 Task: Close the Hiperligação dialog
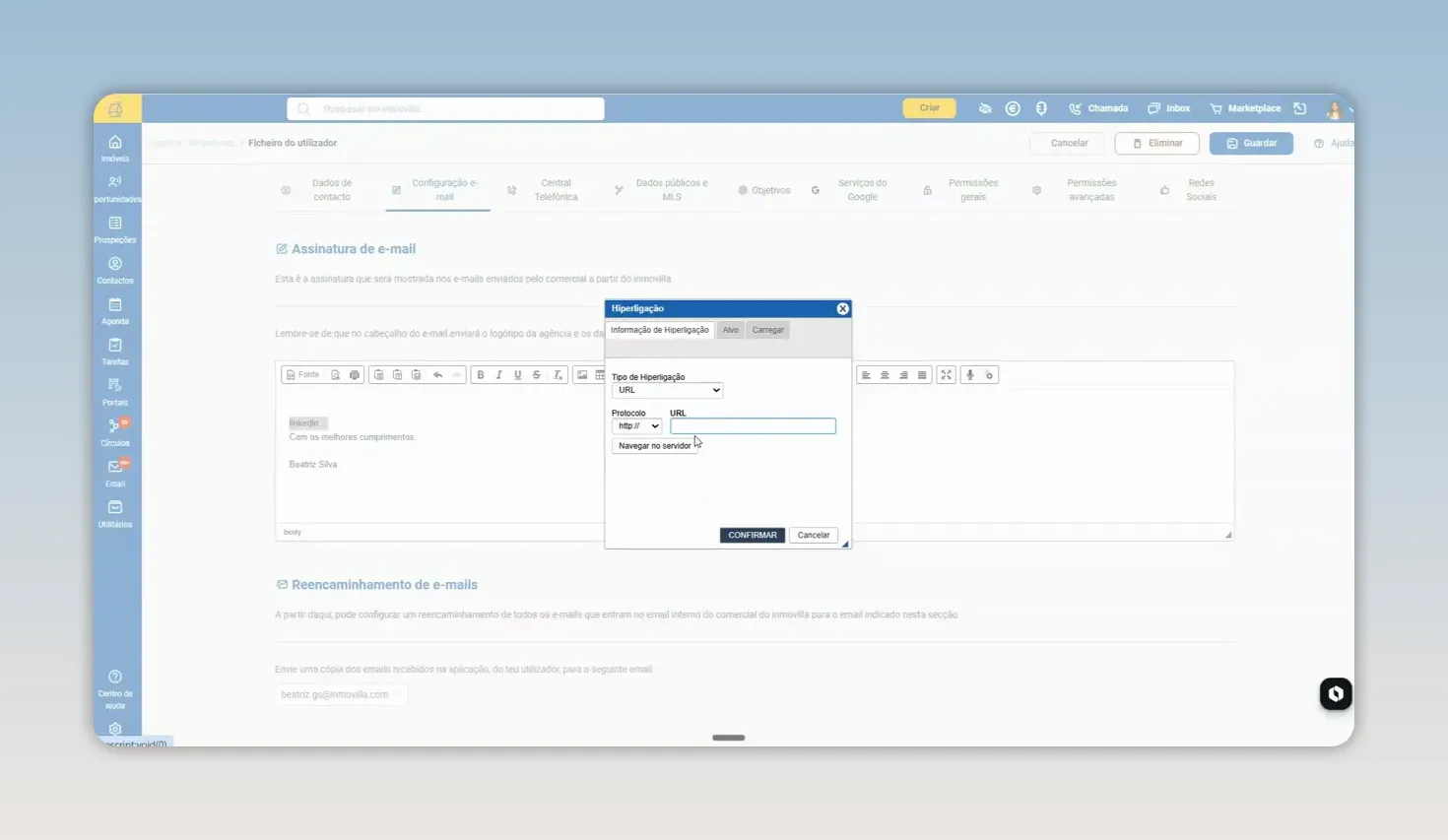pos(842,309)
